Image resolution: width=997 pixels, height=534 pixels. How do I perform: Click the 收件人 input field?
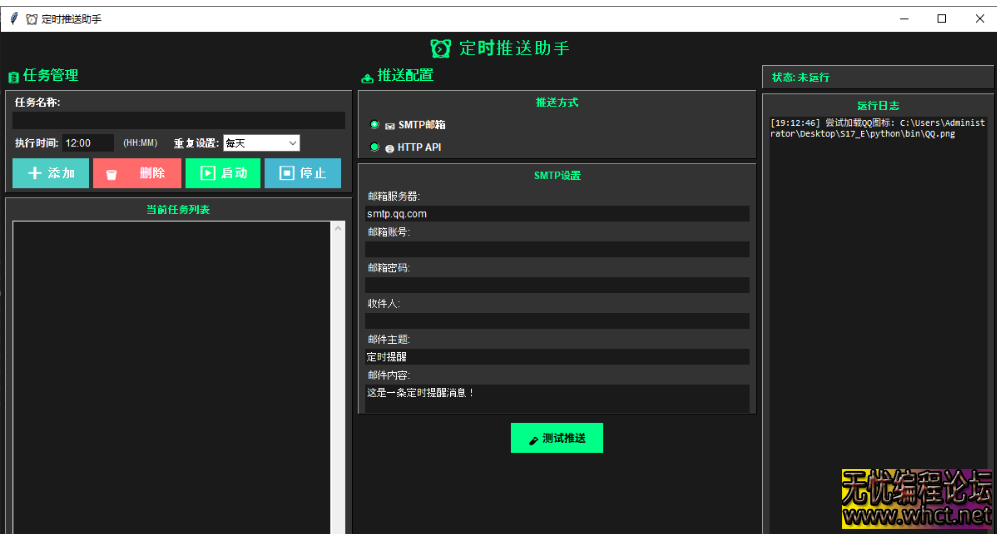pos(557,321)
